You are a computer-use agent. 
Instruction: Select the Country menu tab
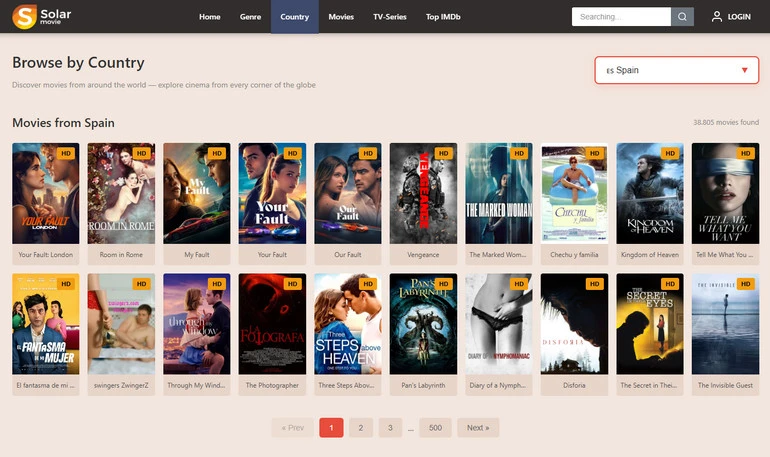pyautogui.click(x=295, y=17)
